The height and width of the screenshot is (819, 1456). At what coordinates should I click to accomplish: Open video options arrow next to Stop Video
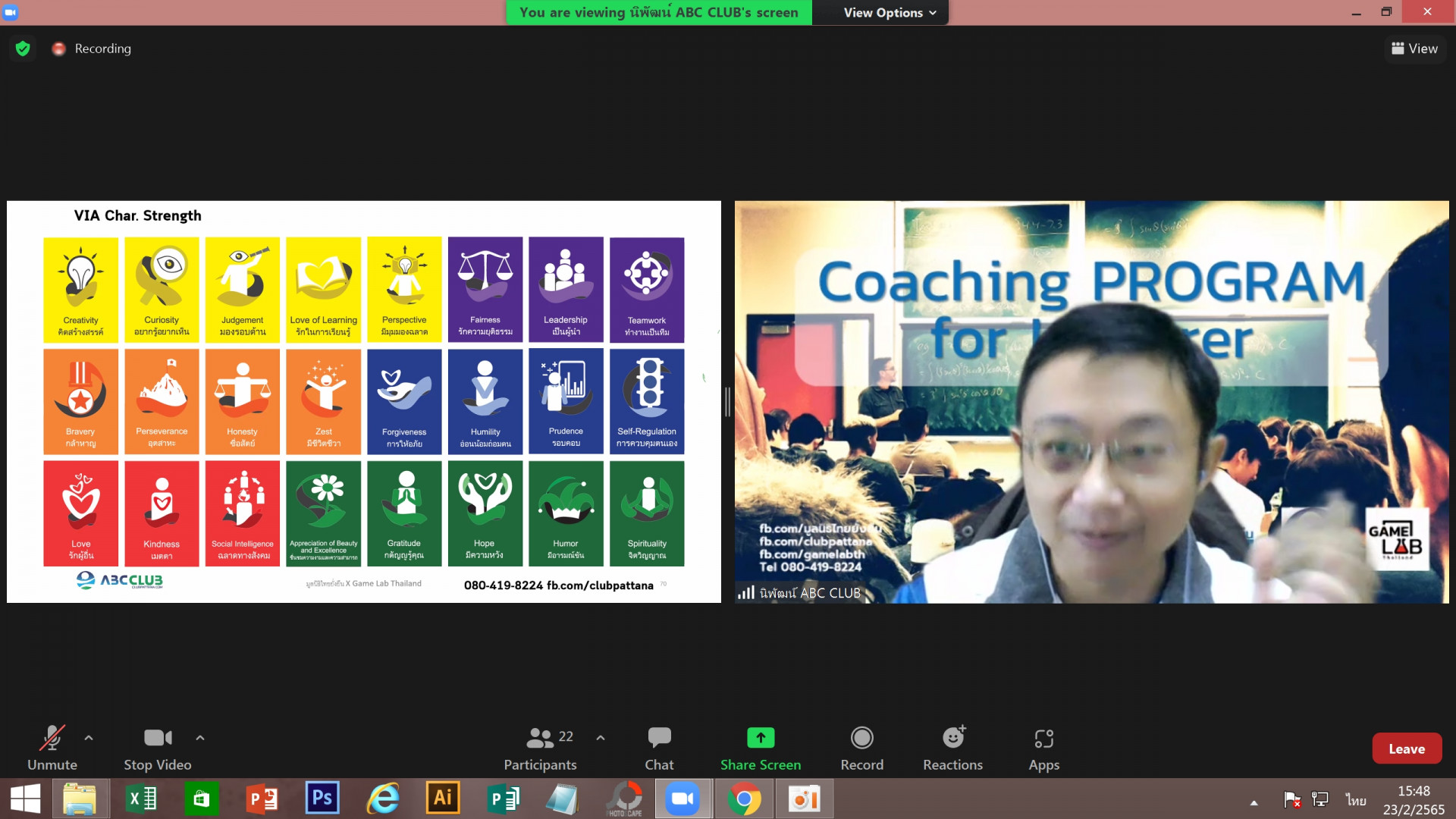point(200,737)
